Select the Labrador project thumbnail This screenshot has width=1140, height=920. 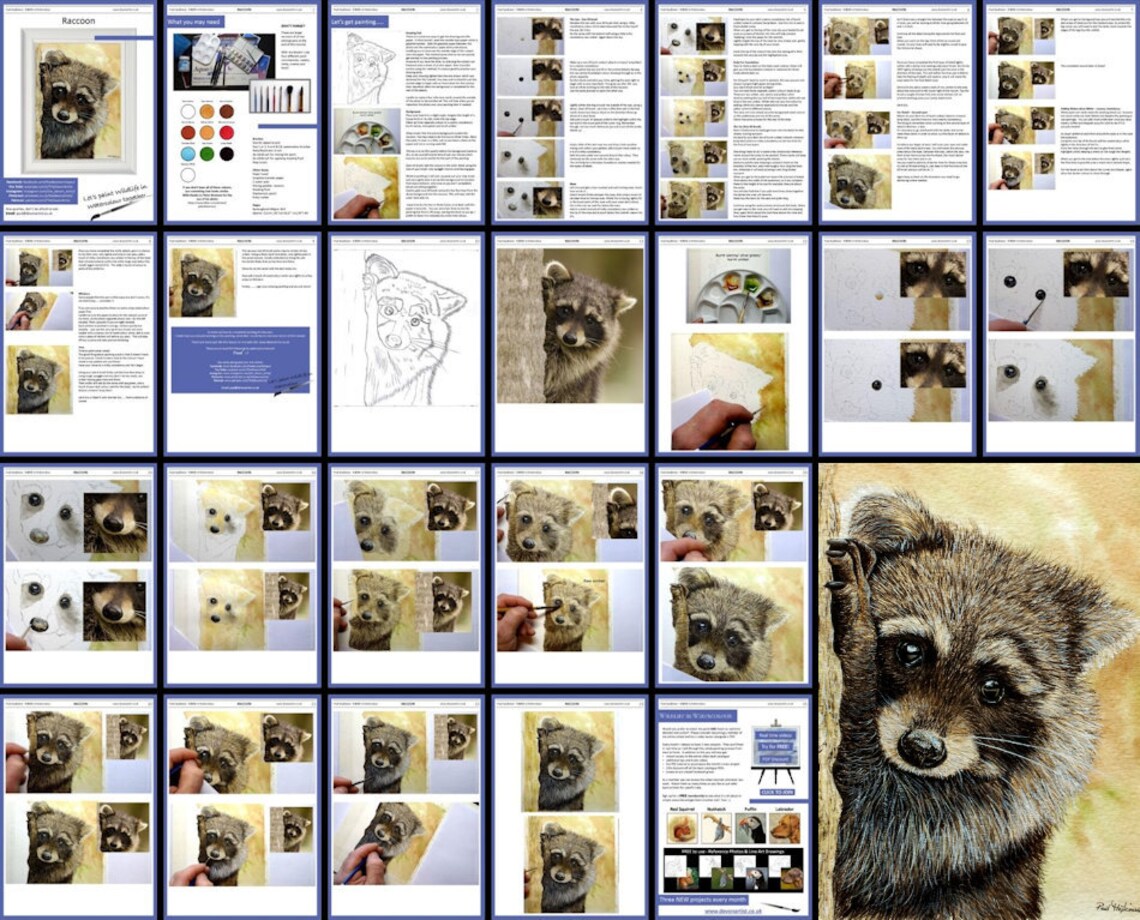click(786, 828)
